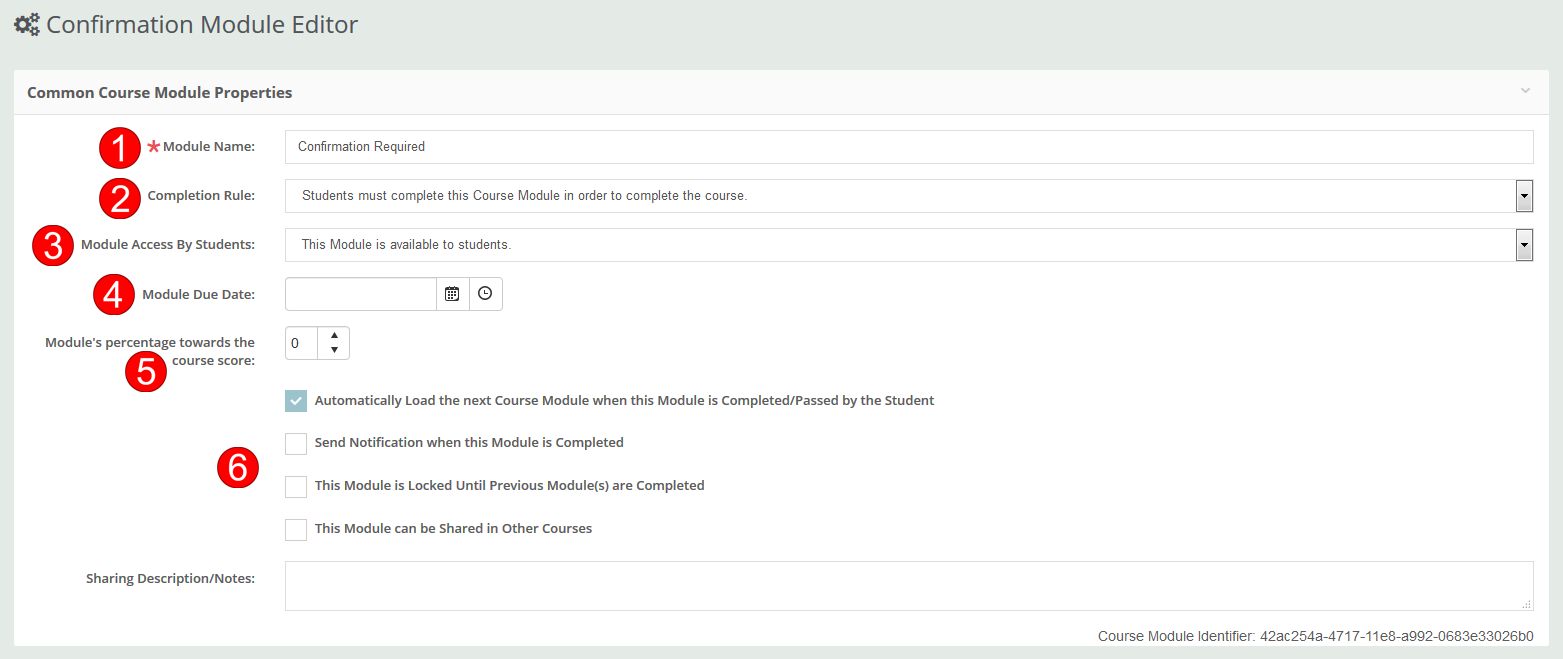Open the Module Access By Students dropdown

point(1524,244)
